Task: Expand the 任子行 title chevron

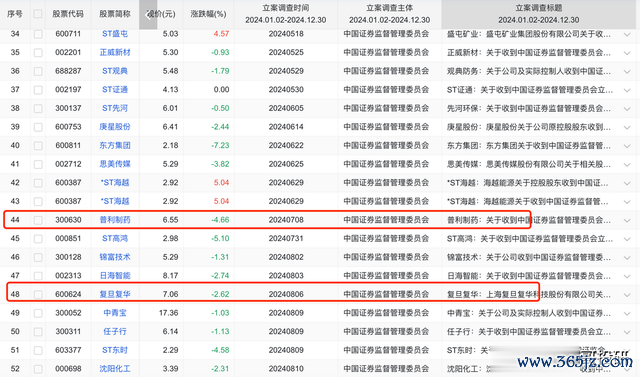Action: [x=627, y=332]
